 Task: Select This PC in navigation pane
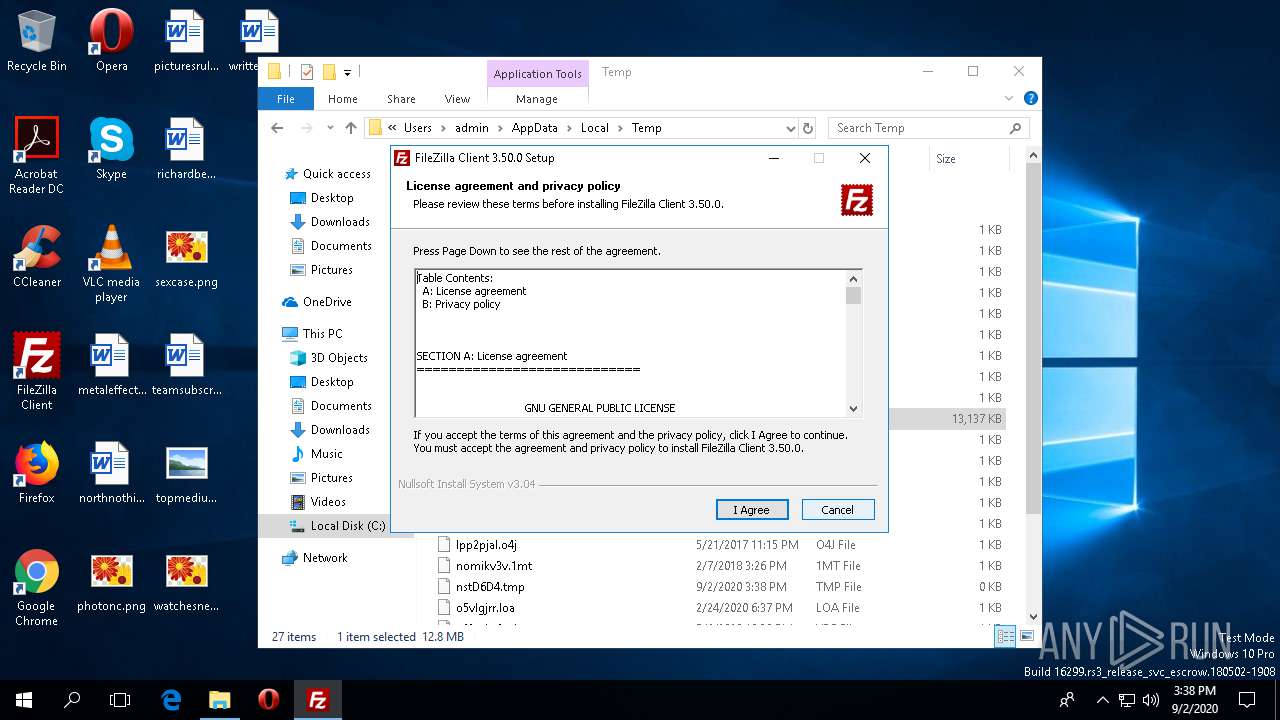(x=322, y=334)
